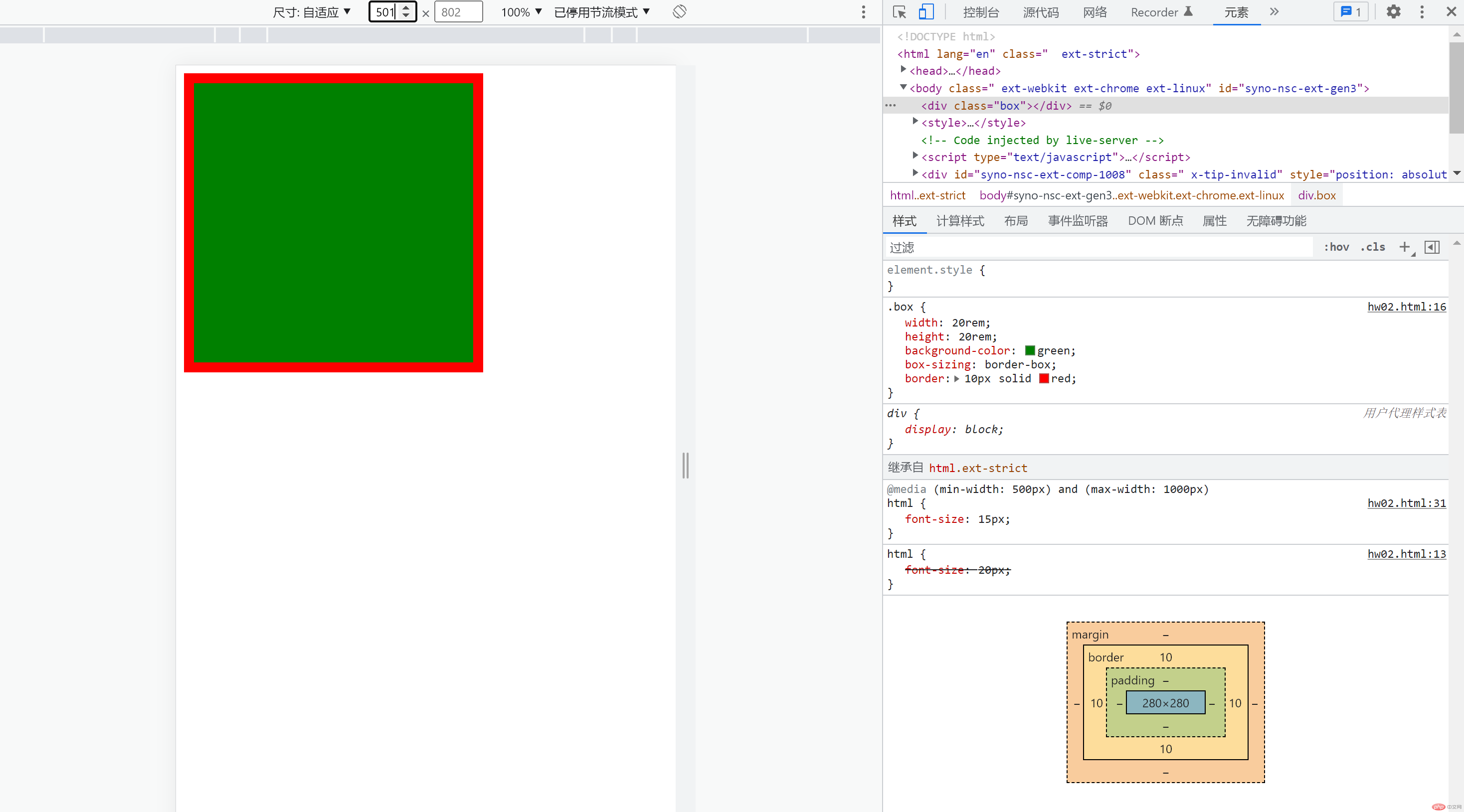1464x812 pixels.
Task: Grab the viewport resize handle bar
Action: pos(686,466)
